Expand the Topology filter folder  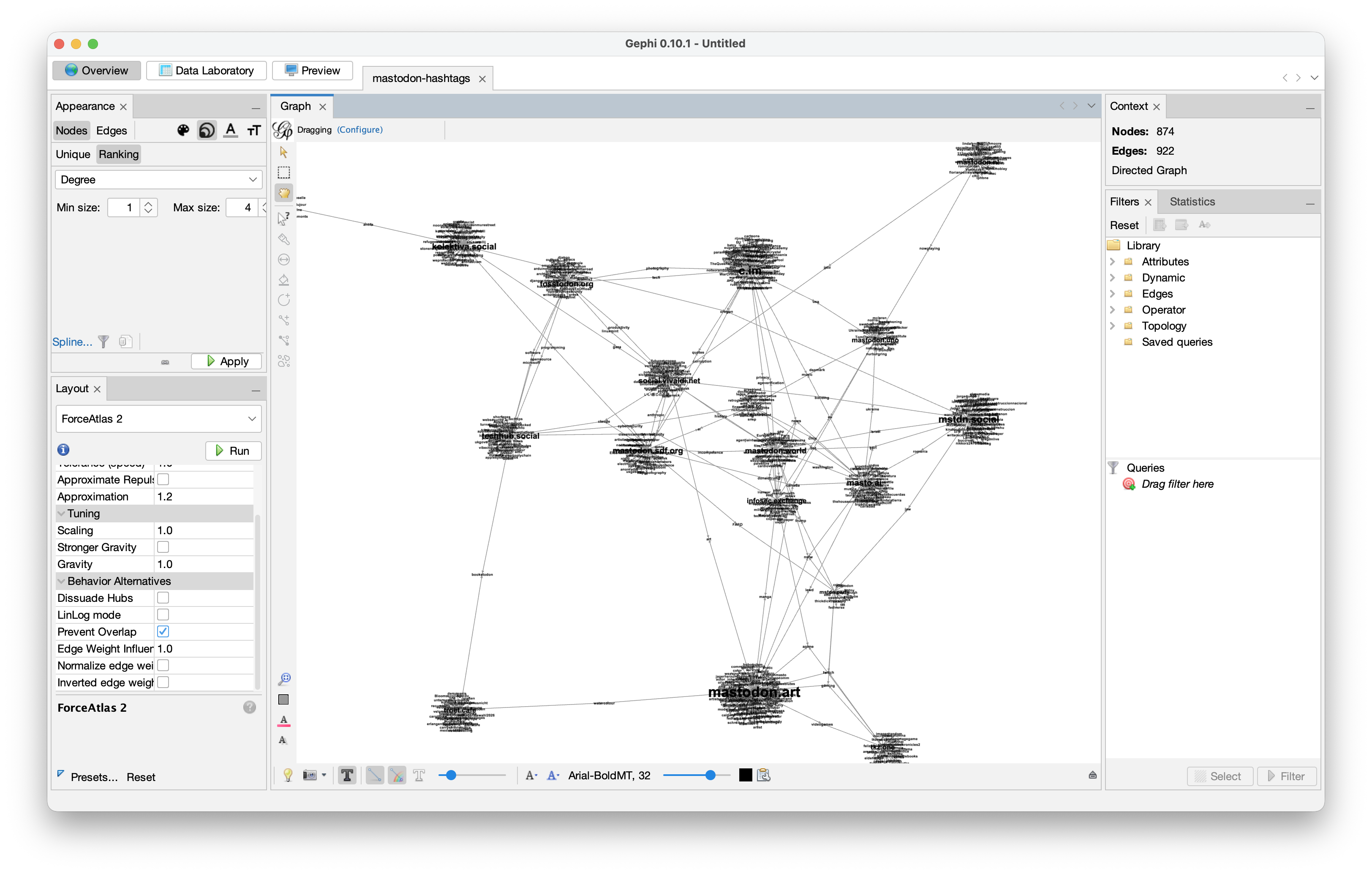click(1112, 326)
